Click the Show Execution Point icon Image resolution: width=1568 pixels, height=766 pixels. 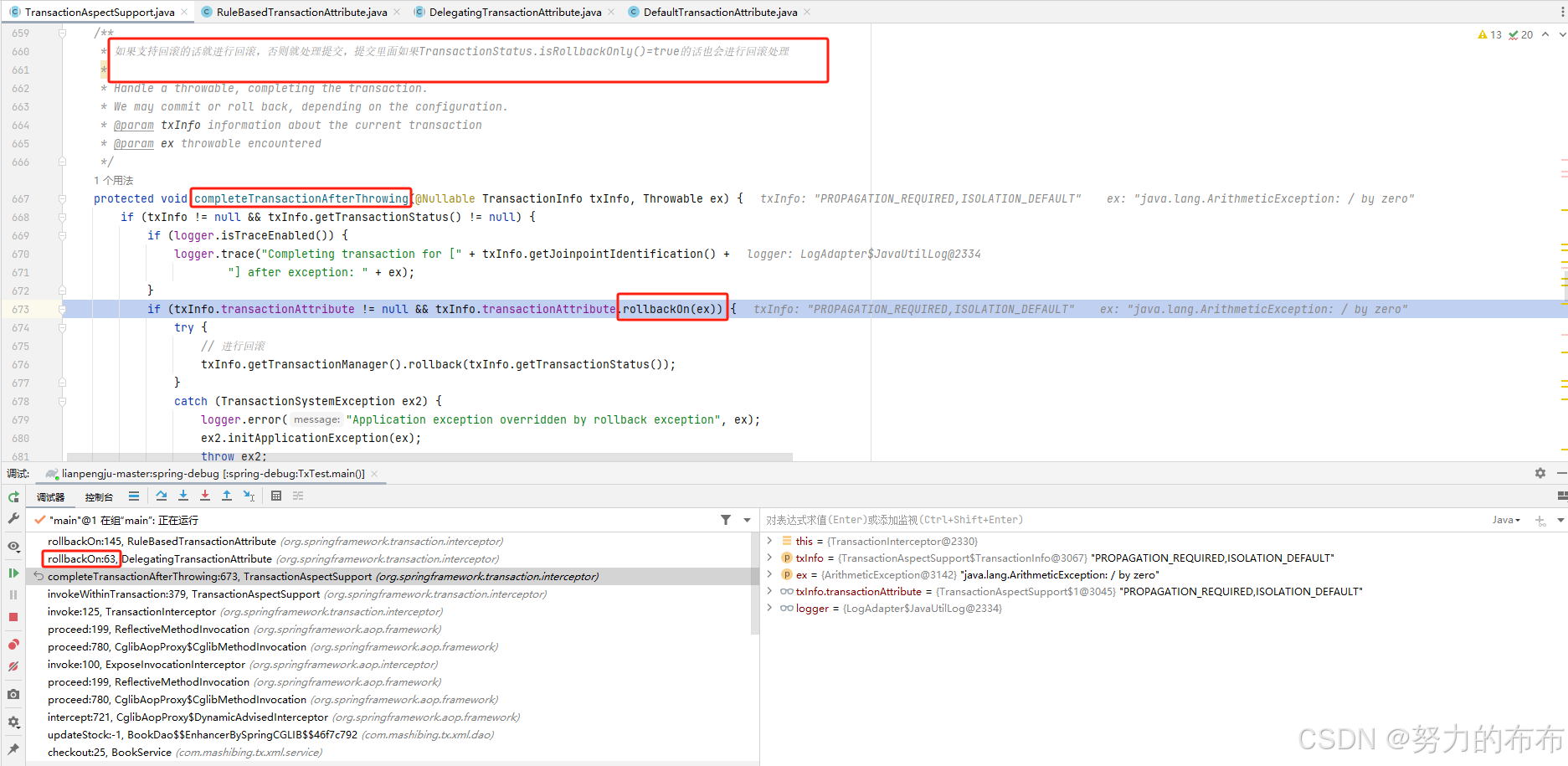134,496
